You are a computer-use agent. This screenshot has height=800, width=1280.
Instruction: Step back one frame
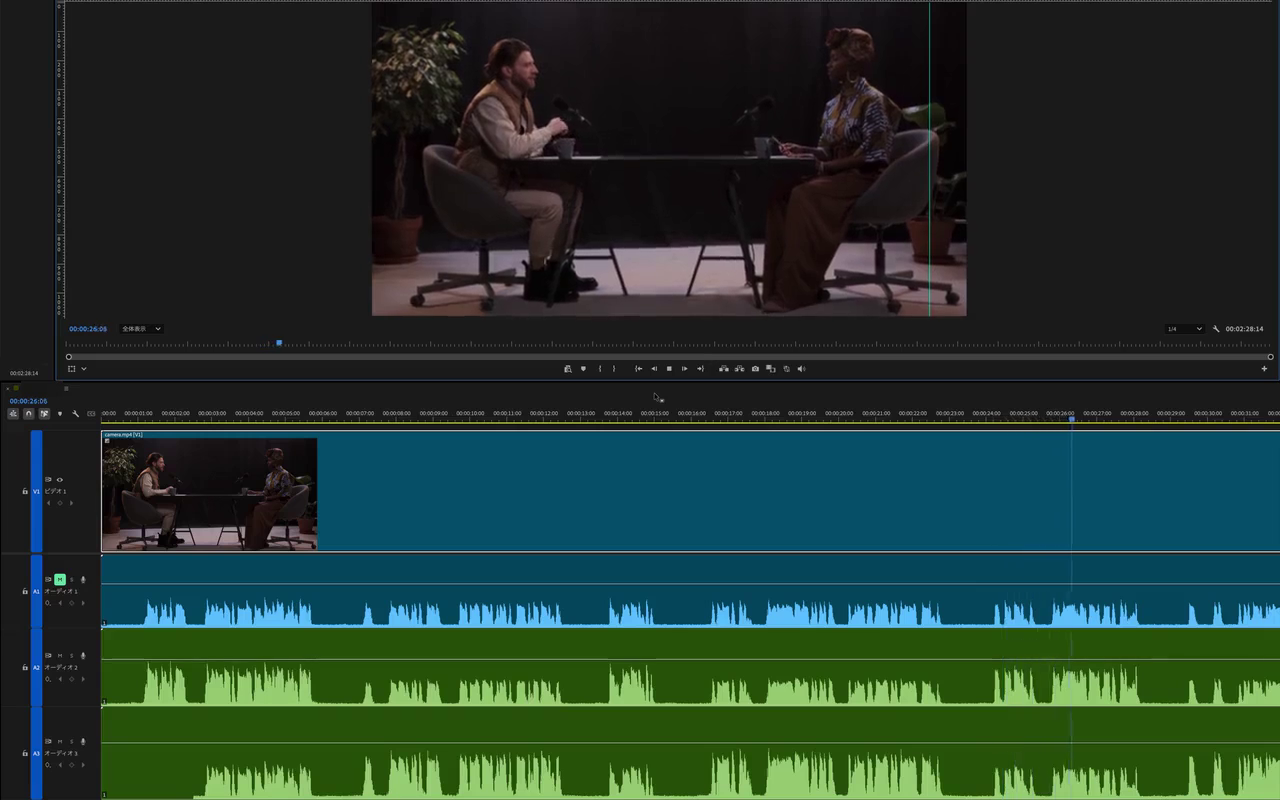pos(654,369)
